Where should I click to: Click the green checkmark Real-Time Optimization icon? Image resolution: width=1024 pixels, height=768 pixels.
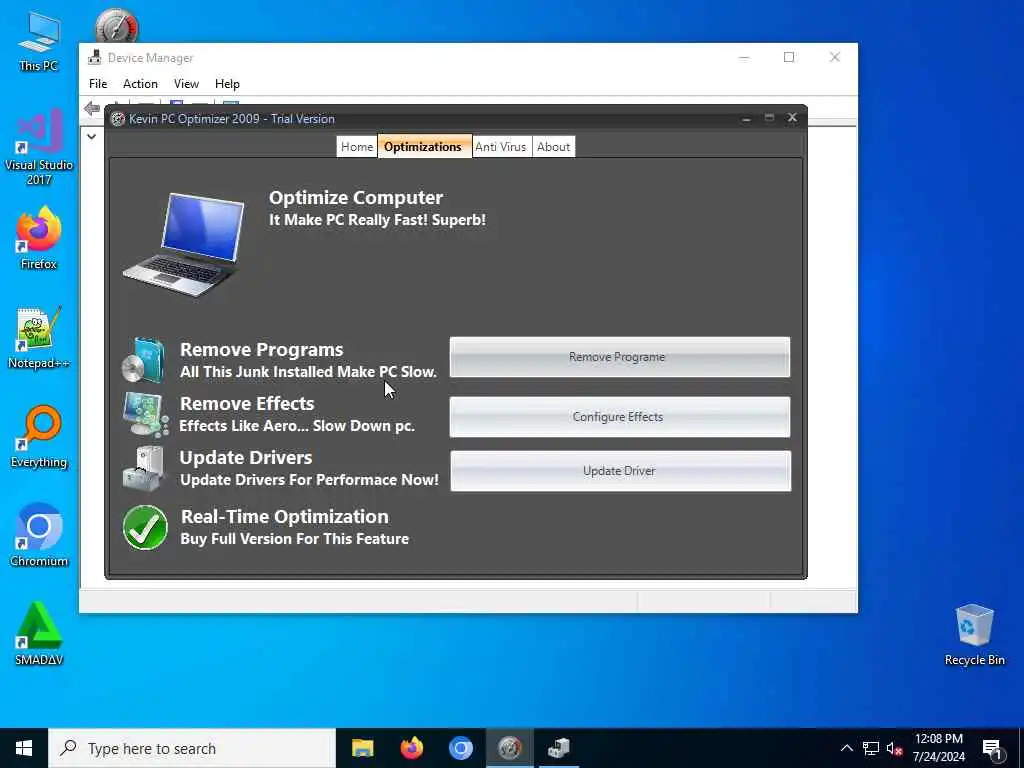point(145,527)
